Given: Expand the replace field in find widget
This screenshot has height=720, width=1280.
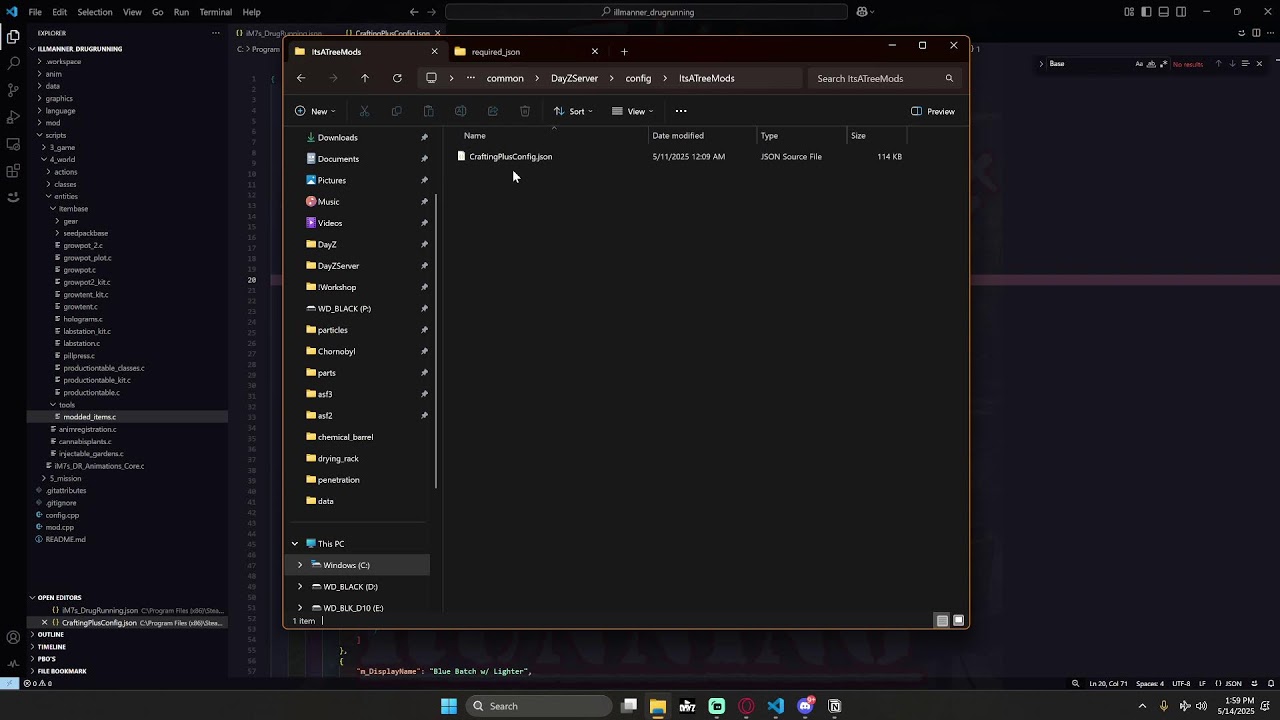Looking at the screenshot, I should [1041, 64].
